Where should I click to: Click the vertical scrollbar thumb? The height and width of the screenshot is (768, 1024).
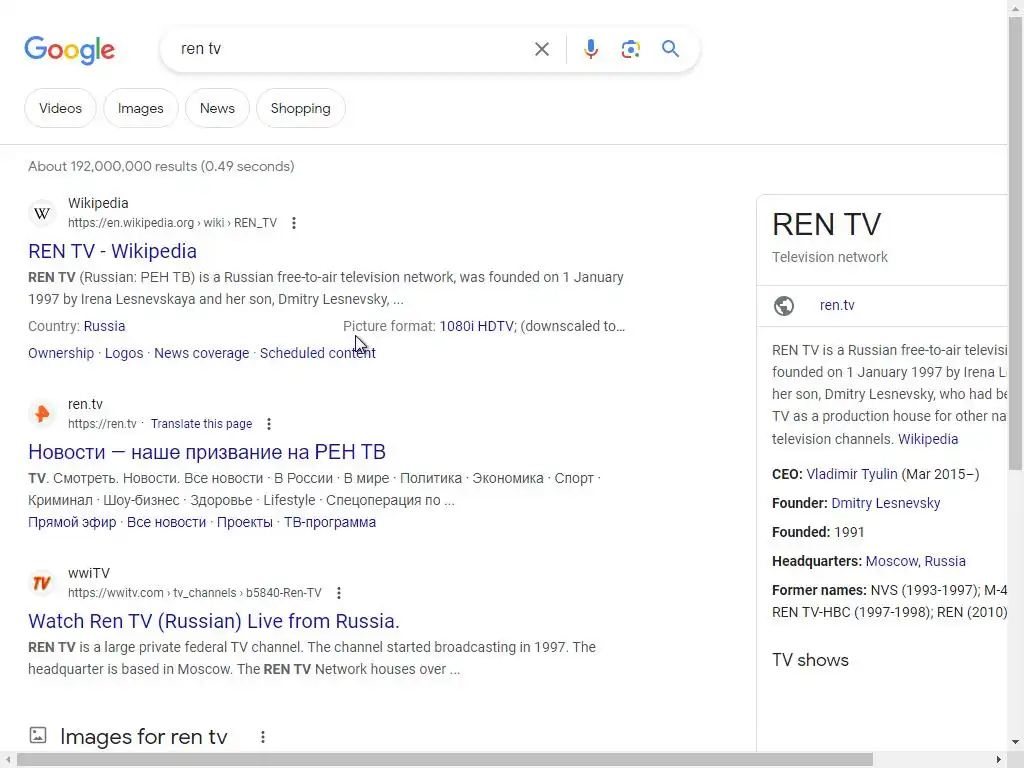click(x=1016, y=243)
